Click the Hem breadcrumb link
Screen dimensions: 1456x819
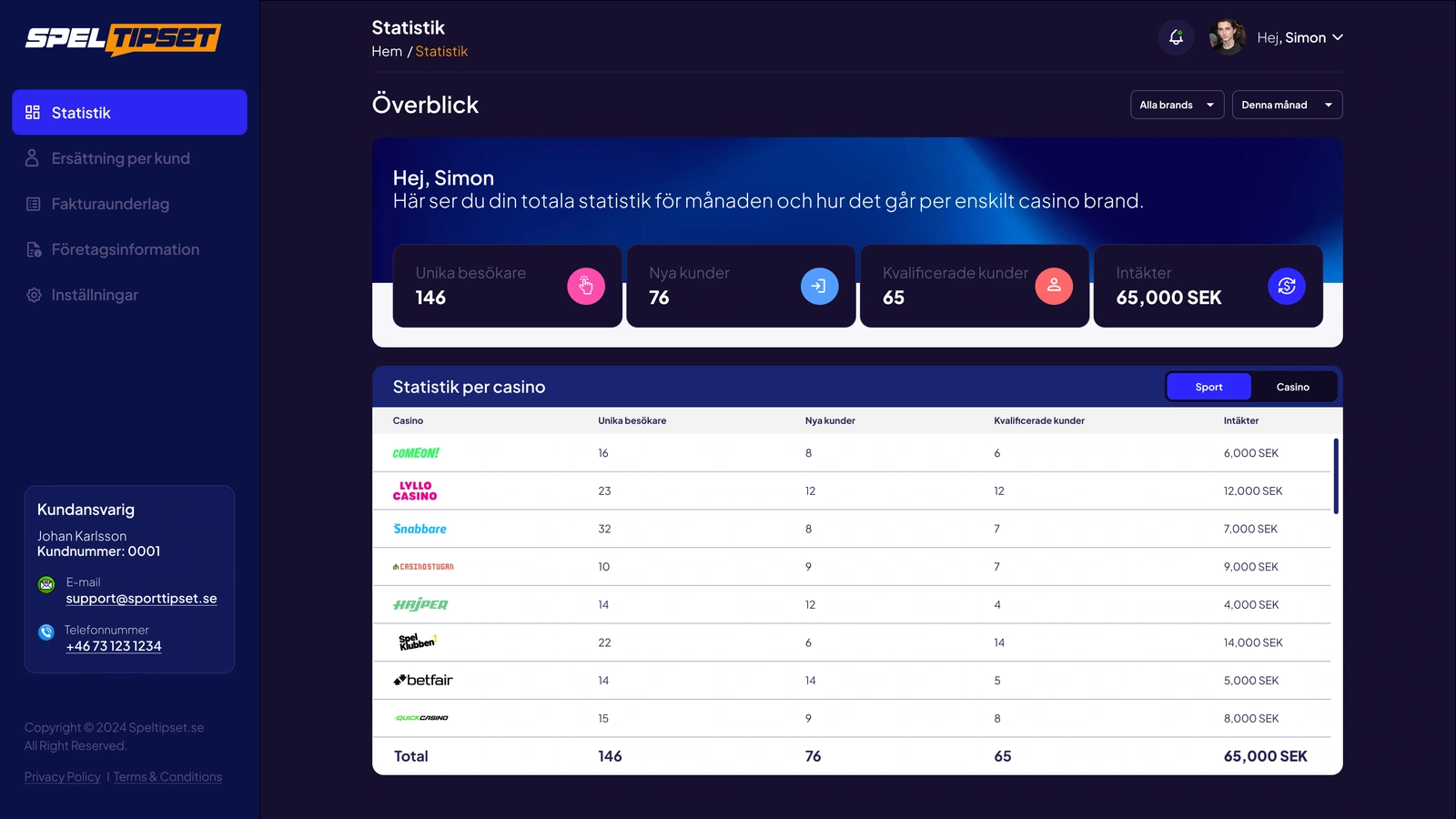pyautogui.click(x=387, y=51)
